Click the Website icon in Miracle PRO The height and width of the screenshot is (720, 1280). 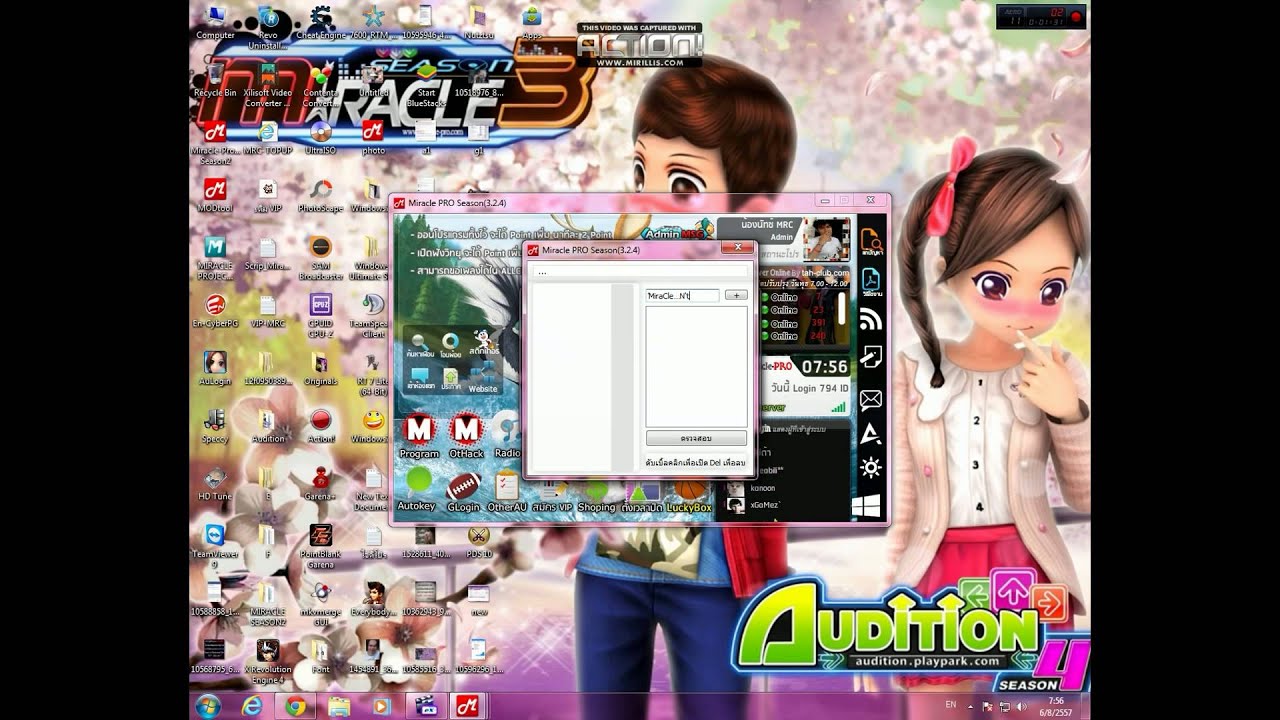(x=482, y=377)
